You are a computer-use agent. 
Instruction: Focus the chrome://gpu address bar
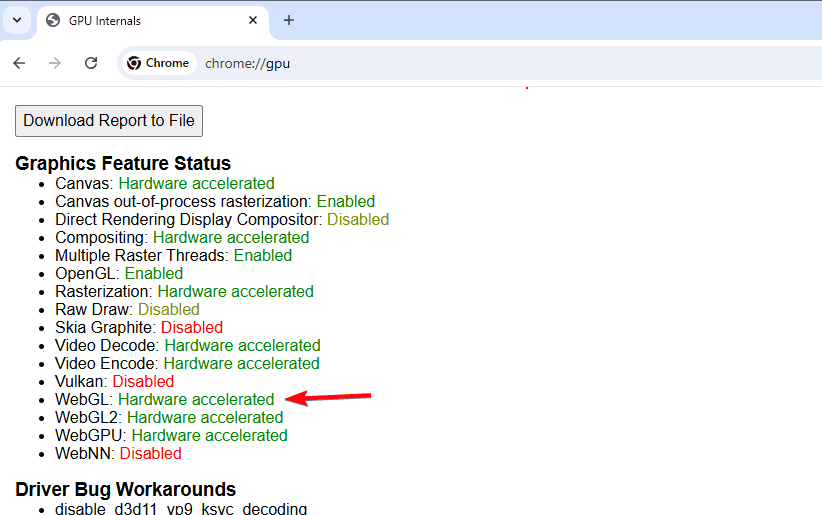[472, 63]
